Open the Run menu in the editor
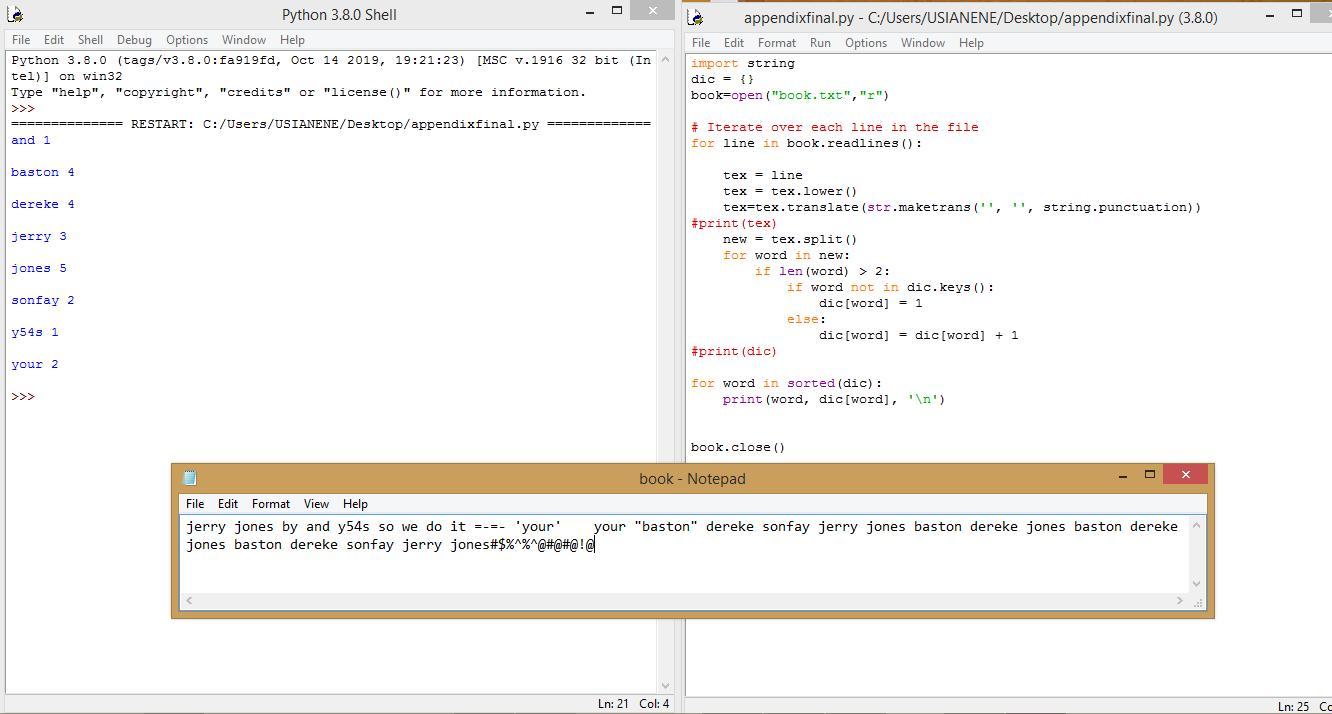 (x=820, y=43)
